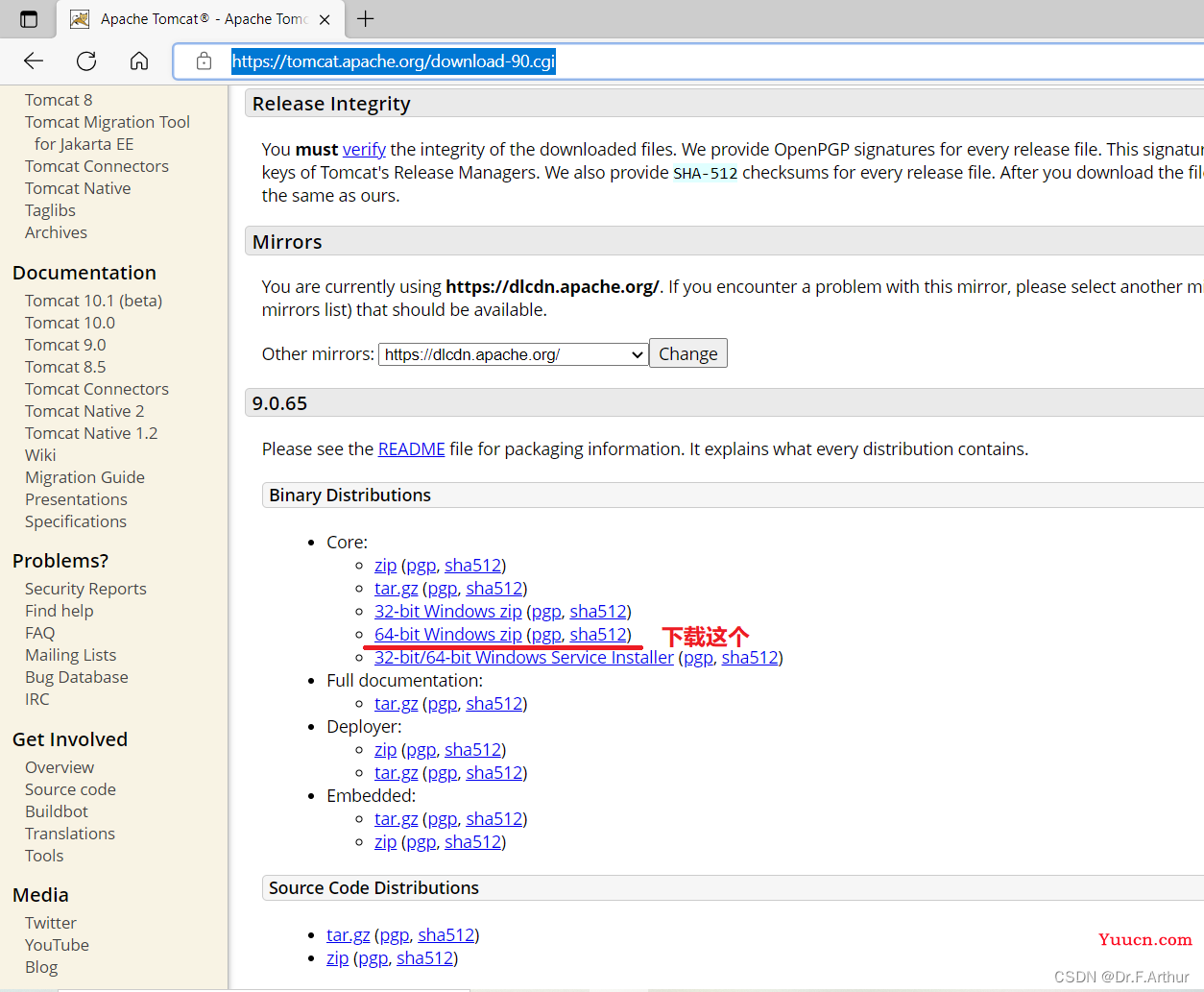Download Full documentation tar.gz
Screen dimensions: 1204x992
pyautogui.click(x=396, y=704)
